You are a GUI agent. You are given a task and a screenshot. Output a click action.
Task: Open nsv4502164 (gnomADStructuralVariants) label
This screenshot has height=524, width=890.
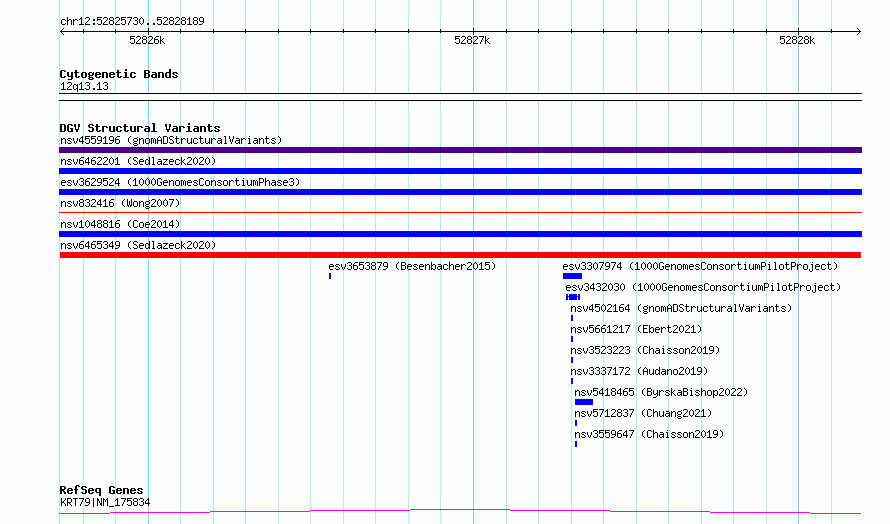[x=681, y=308]
